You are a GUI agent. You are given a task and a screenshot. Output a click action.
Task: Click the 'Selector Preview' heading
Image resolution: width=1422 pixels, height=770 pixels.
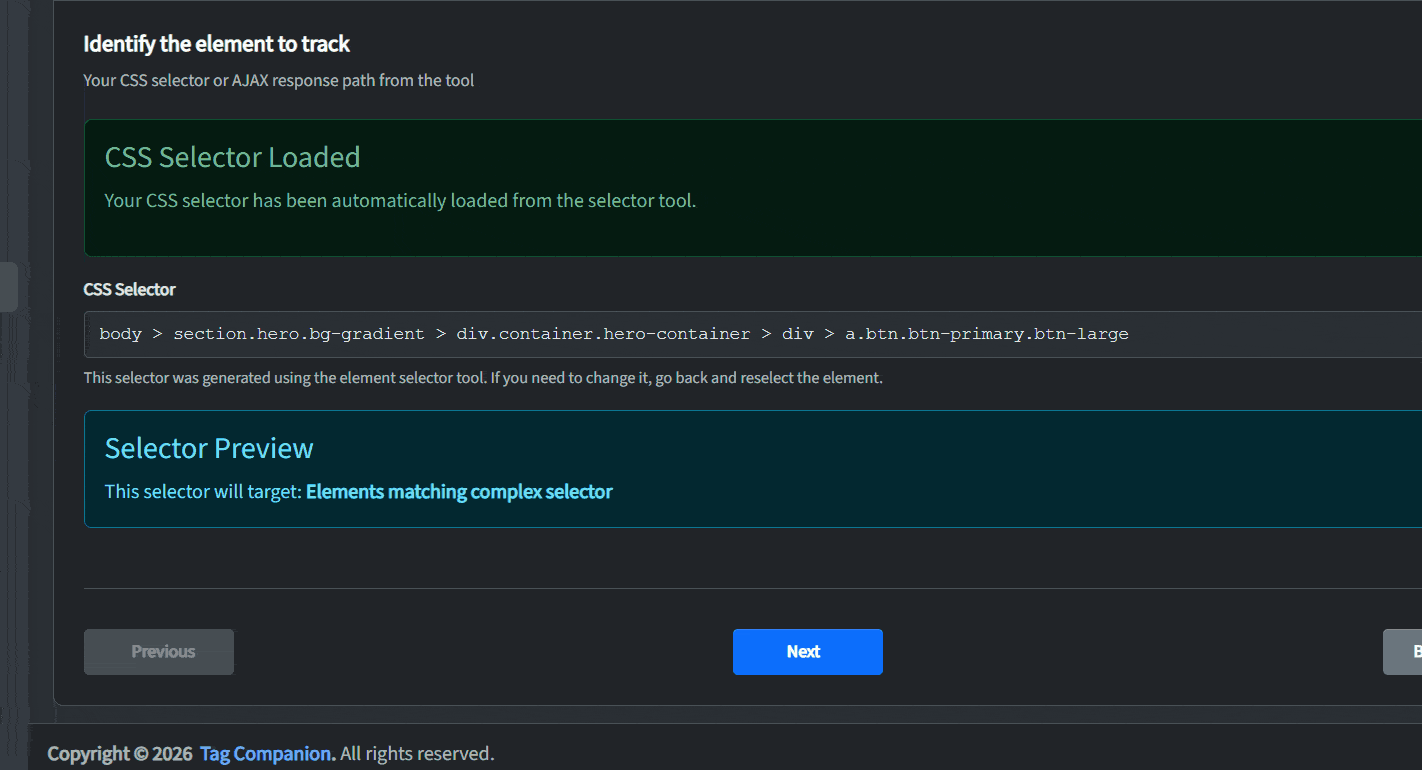click(x=208, y=448)
